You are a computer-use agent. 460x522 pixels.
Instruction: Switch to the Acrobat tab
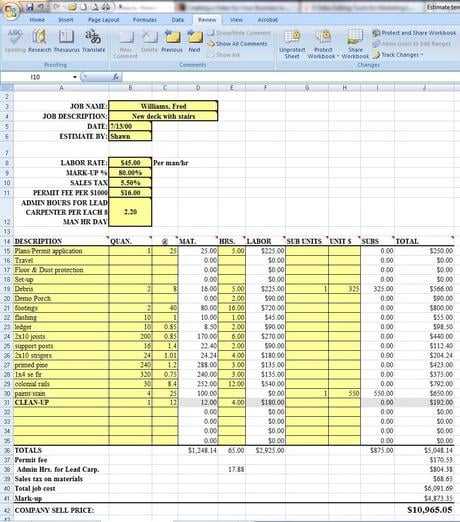(267, 20)
